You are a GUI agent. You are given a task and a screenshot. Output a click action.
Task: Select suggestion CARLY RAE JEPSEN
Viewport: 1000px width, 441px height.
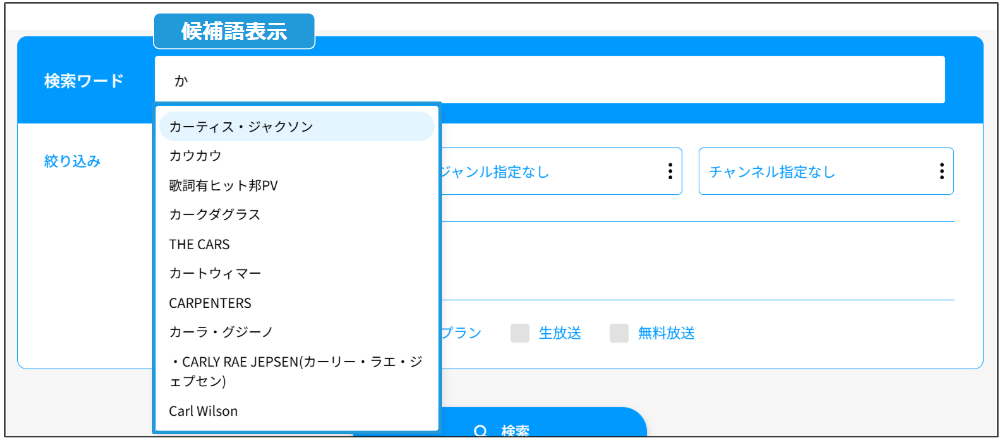tap(297, 372)
